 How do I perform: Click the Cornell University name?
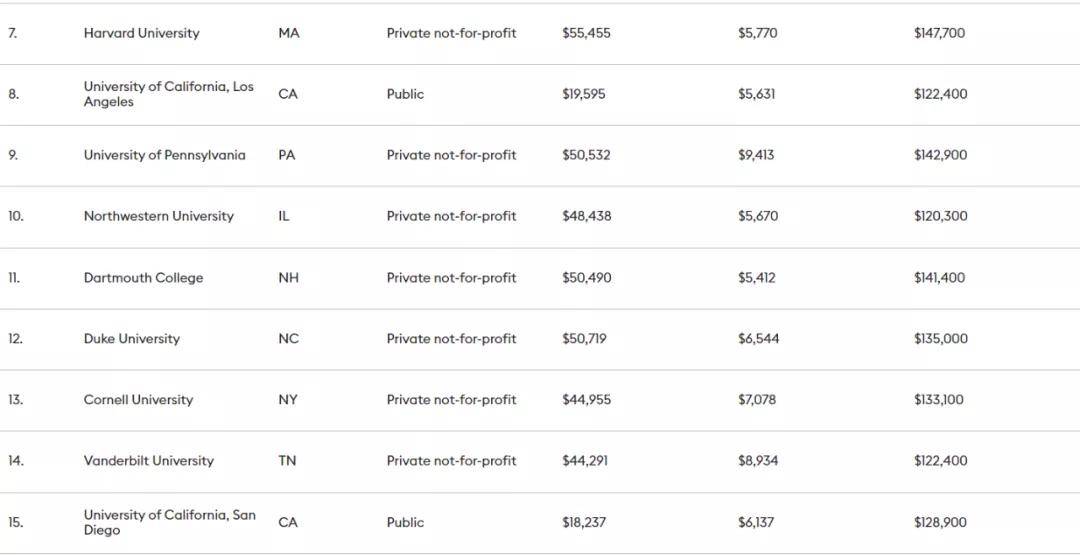click(138, 399)
